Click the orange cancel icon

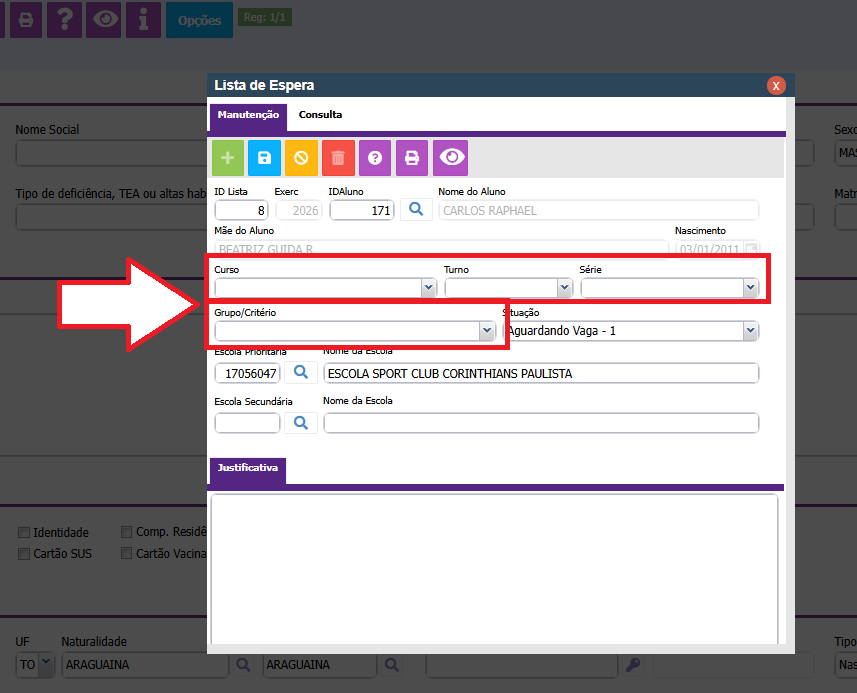(301, 158)
